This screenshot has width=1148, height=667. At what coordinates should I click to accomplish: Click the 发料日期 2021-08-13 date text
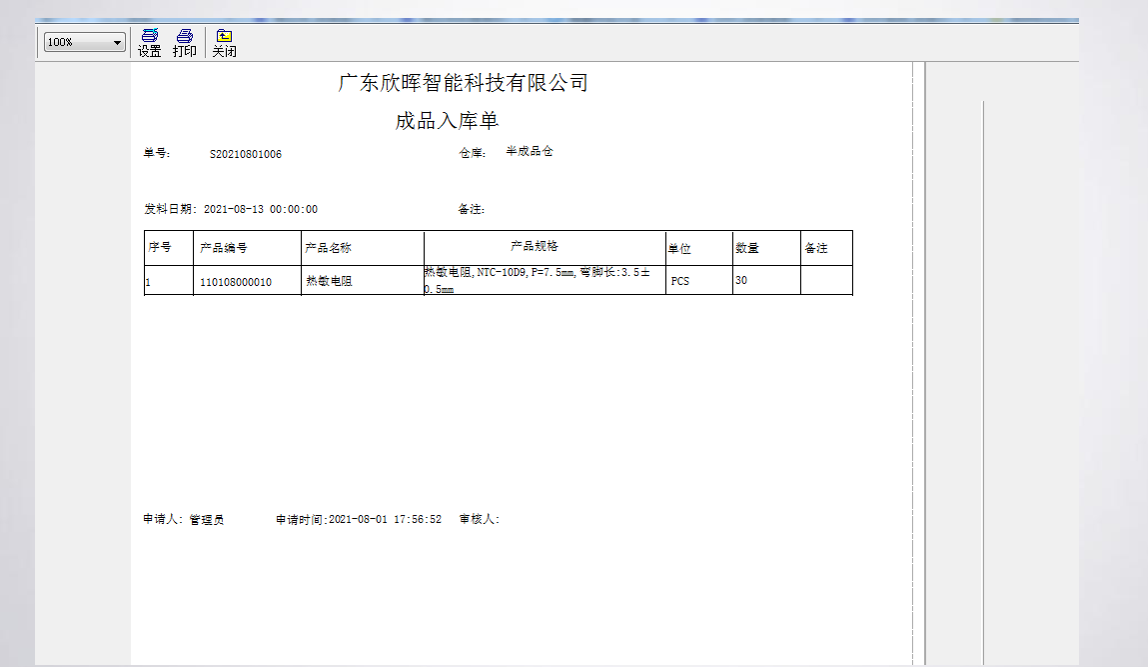tap(231, 209)
